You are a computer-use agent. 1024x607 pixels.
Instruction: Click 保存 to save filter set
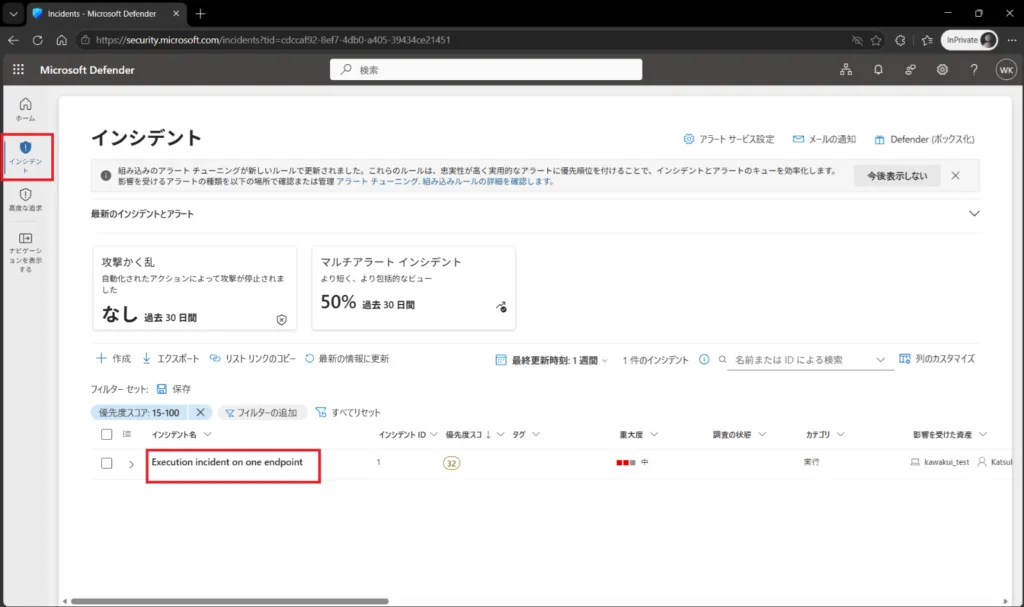point(174,389)
